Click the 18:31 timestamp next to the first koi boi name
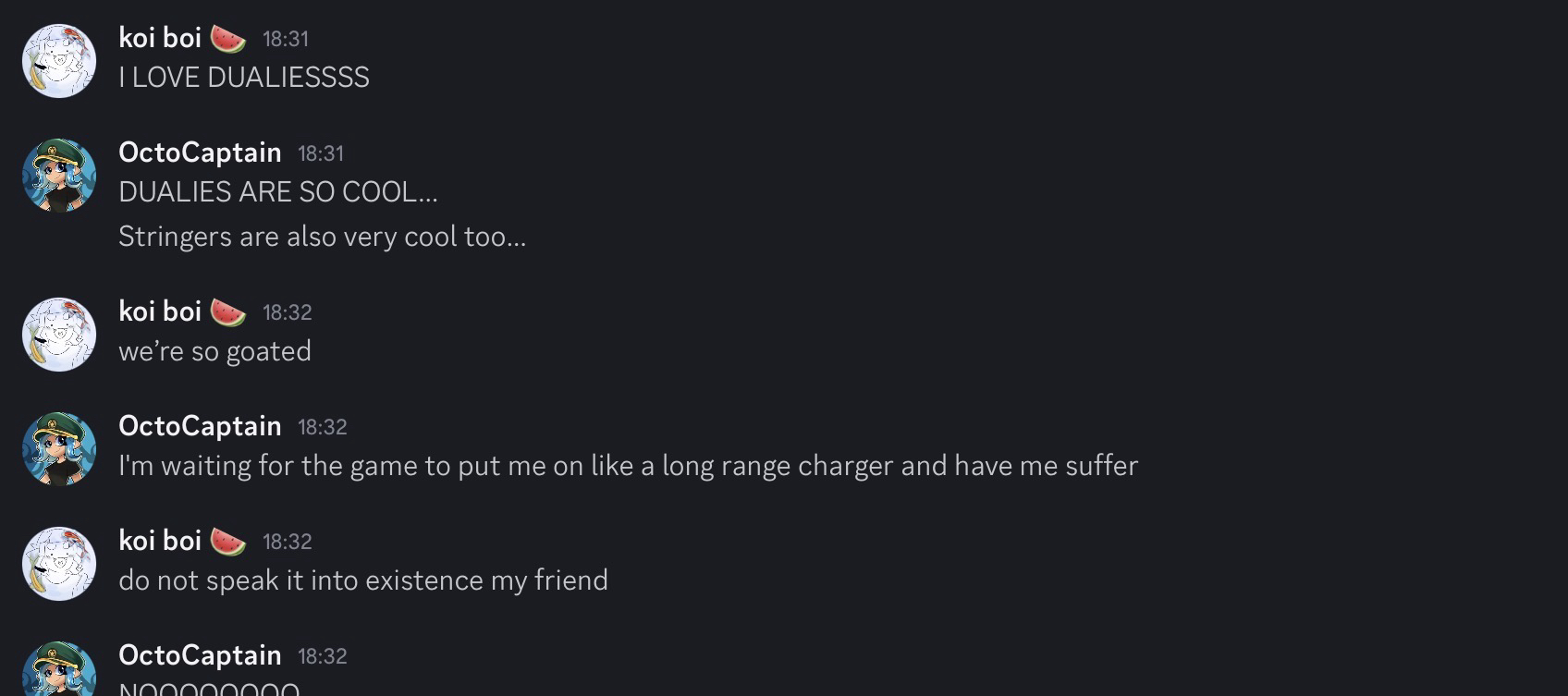1568x696 pixels. pos(286,39)
